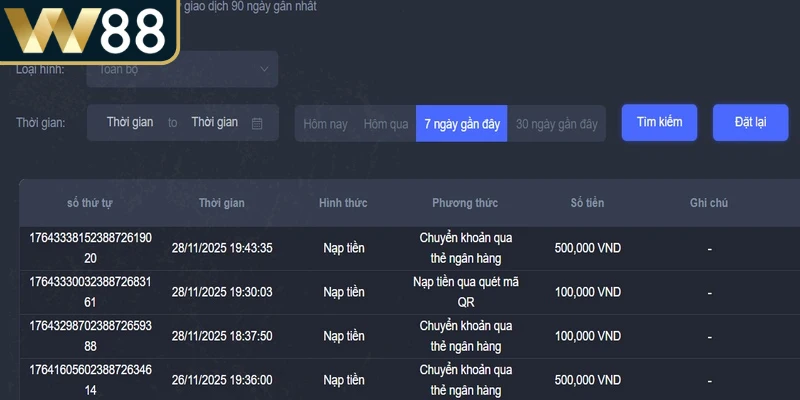The image size is (800, 400).
Task: Click the Thời gian column header
Action: (222, 203)
